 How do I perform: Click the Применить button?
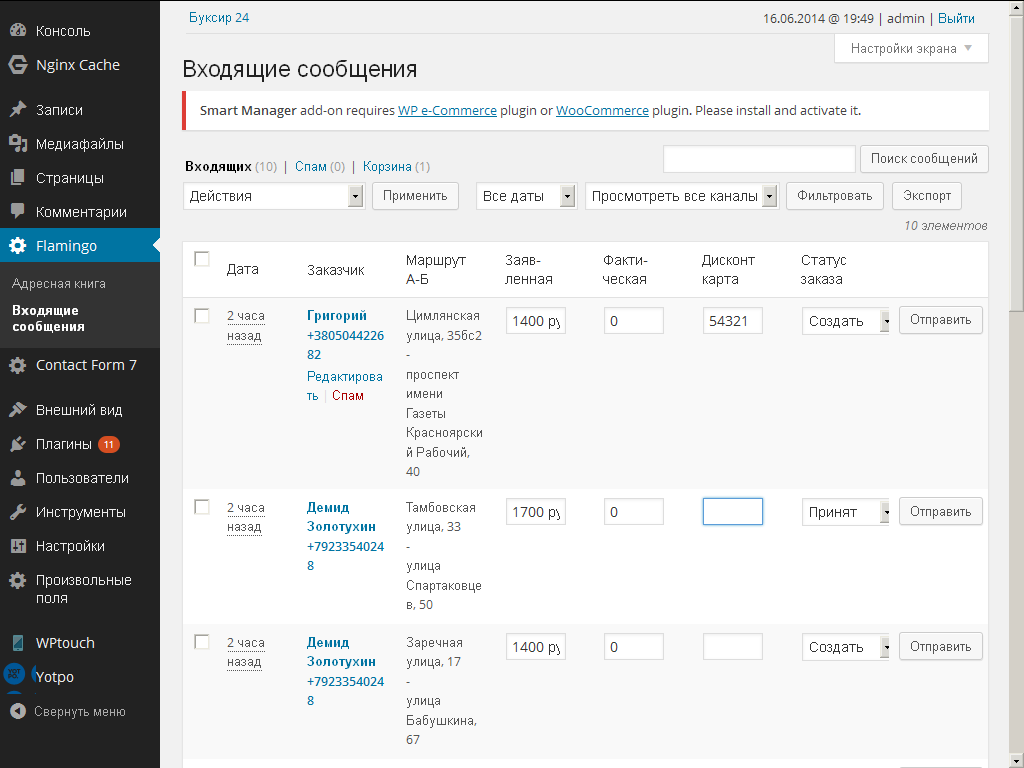pyautogui.click(x=415, y=196)
